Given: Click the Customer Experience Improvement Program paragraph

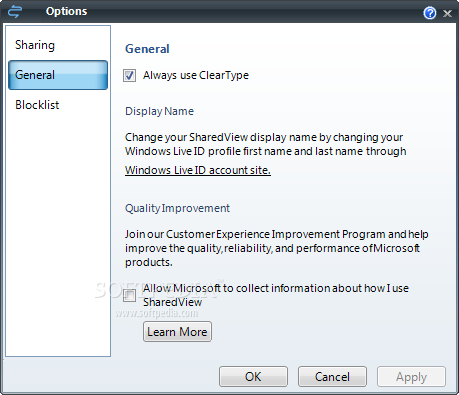Looking at the screenshot, I should click(277, 248).
